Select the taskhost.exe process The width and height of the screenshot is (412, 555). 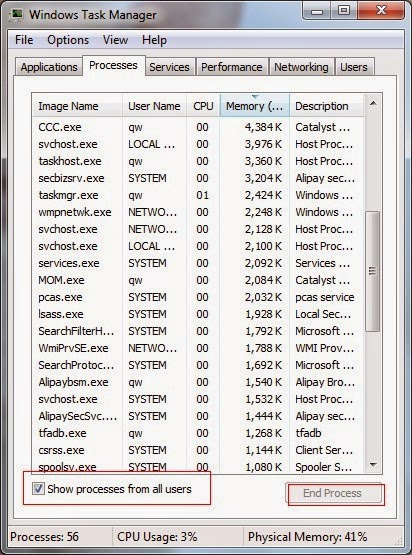(x=198, y=161)
